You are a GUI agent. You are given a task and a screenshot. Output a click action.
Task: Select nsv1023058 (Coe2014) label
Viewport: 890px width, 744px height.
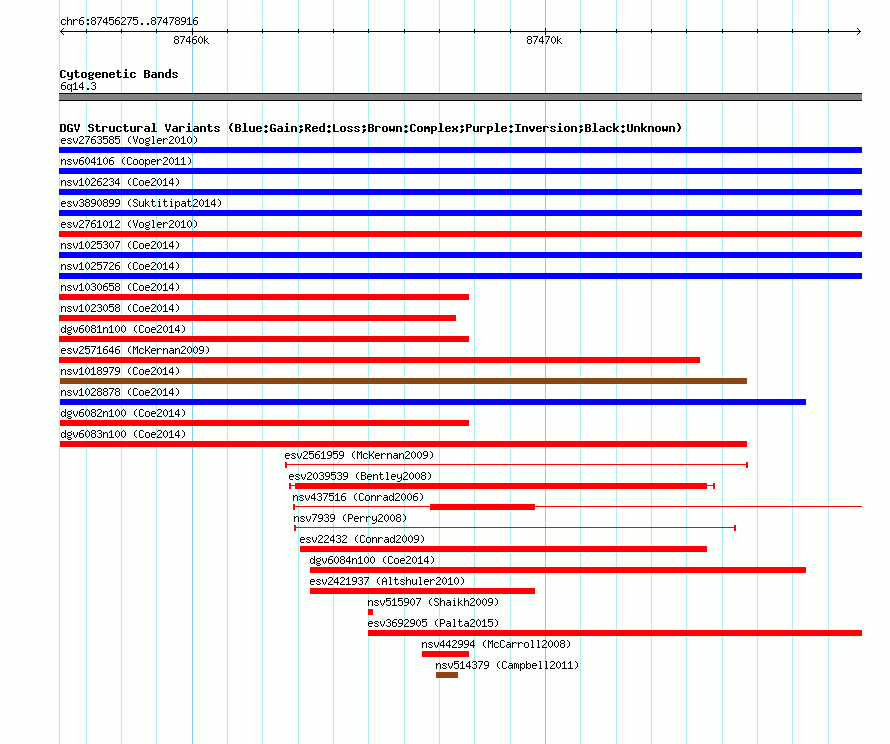[x=120, y=308]
